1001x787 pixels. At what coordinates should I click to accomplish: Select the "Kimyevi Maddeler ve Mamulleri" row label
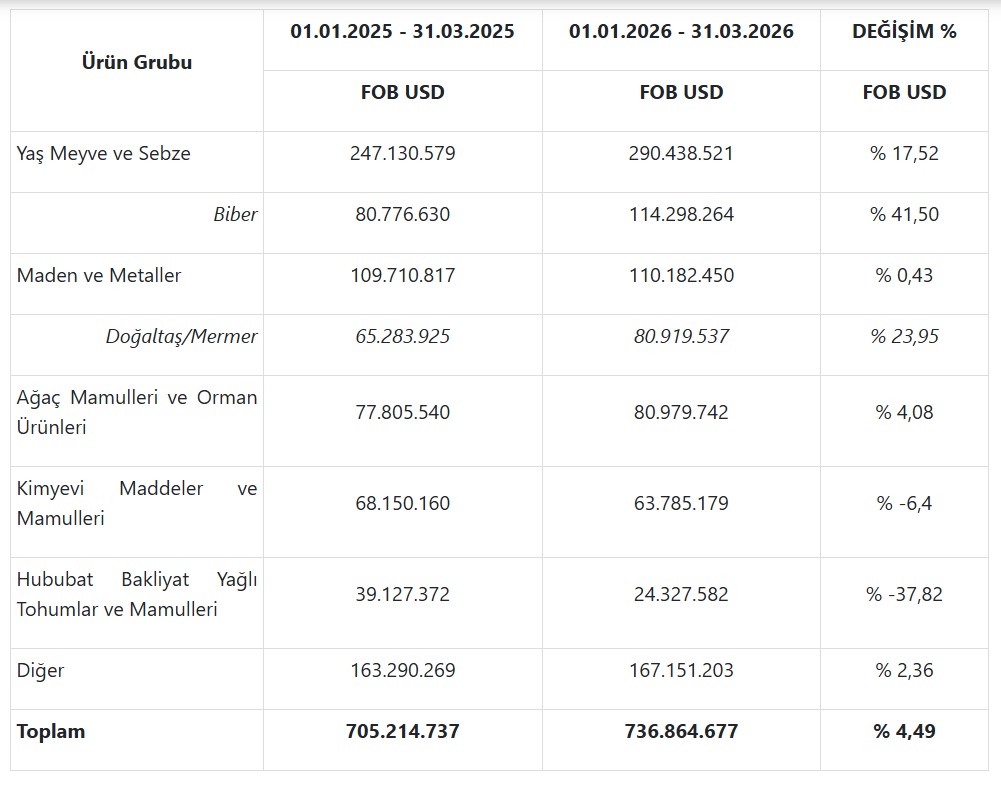pyautogui.click(x=136, y=503)
